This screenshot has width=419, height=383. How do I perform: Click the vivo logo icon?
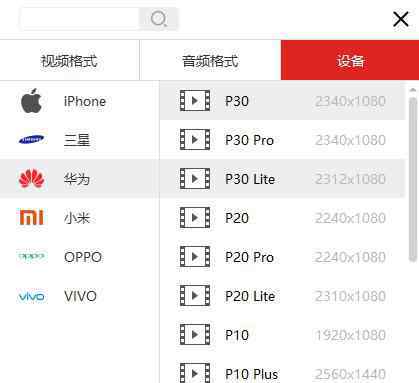[31, 296]
